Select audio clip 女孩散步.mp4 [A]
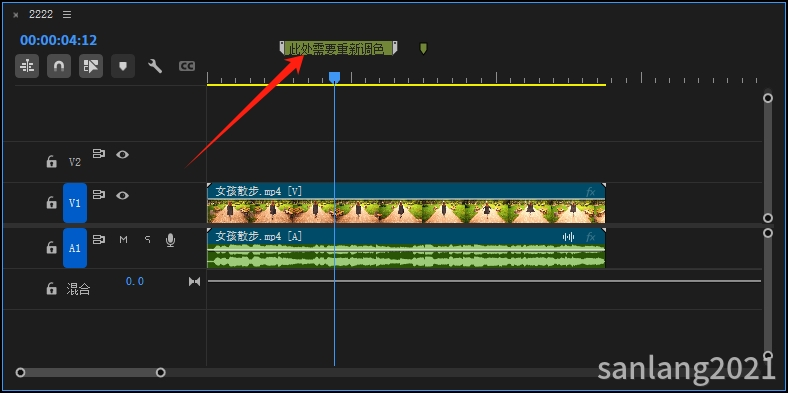The width and height of the screenshot is (788, 393). click(x=406, y=248)
